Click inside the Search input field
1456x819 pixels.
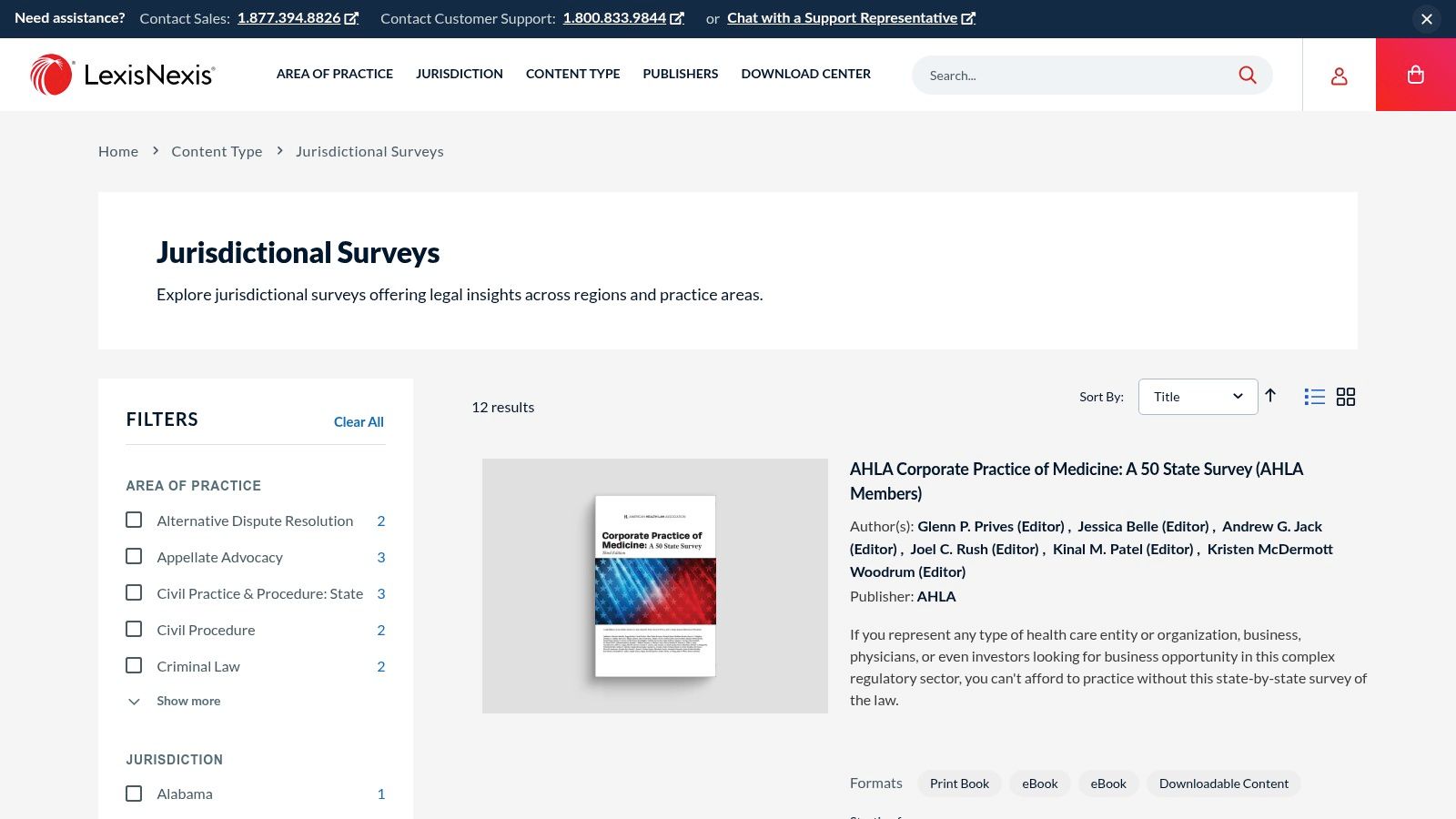coord(1046,75)
